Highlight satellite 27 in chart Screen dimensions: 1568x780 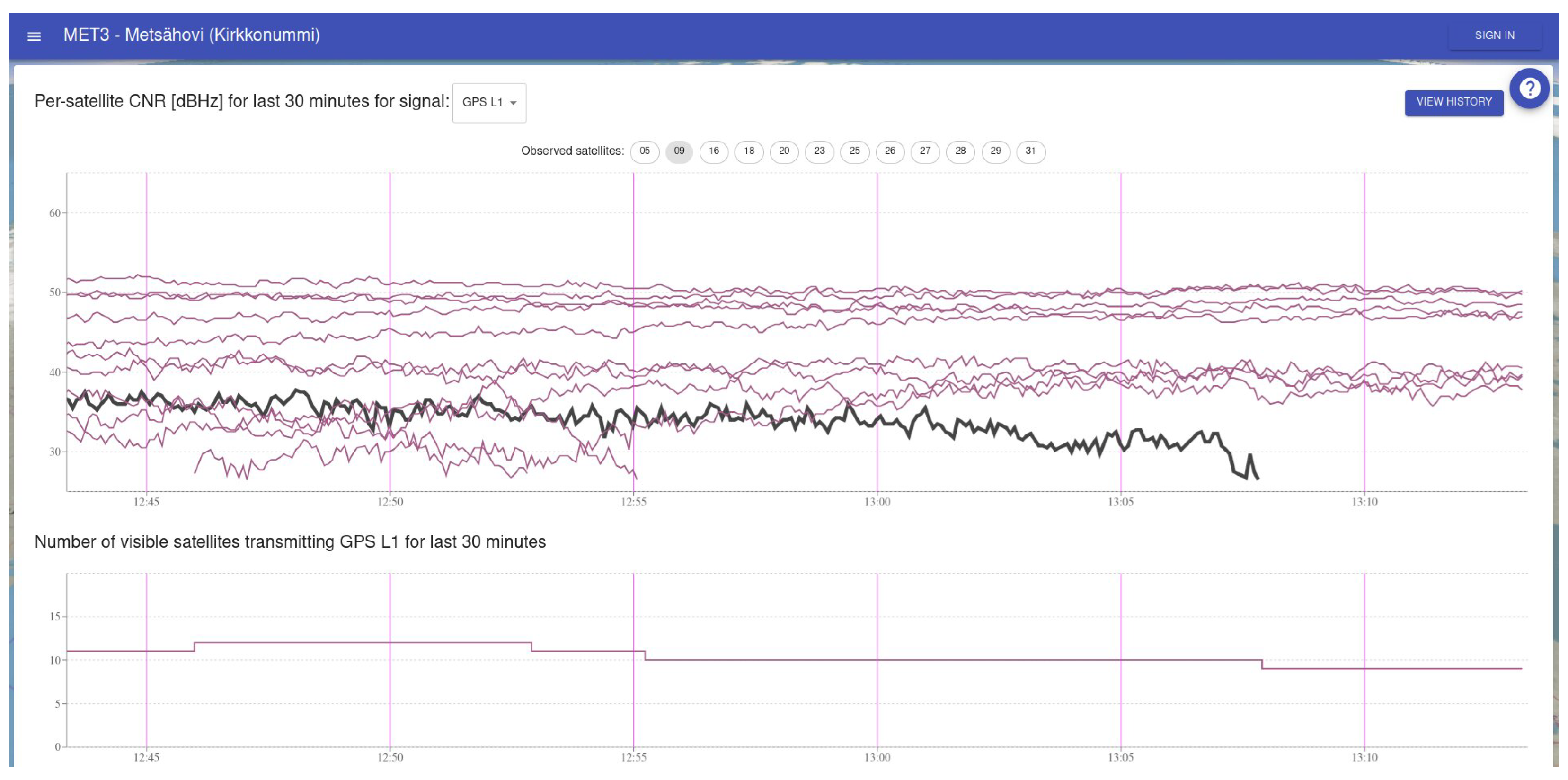pyautogui.click(x=925, y=151)
